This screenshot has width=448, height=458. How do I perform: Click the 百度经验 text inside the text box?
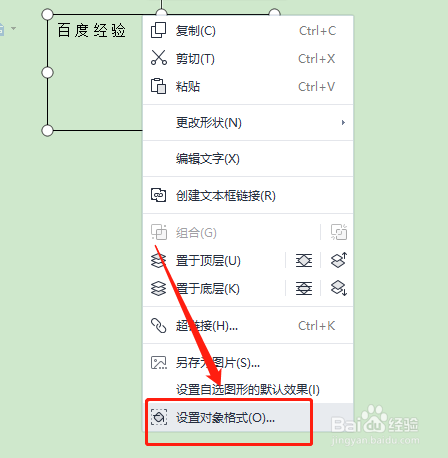91,30
